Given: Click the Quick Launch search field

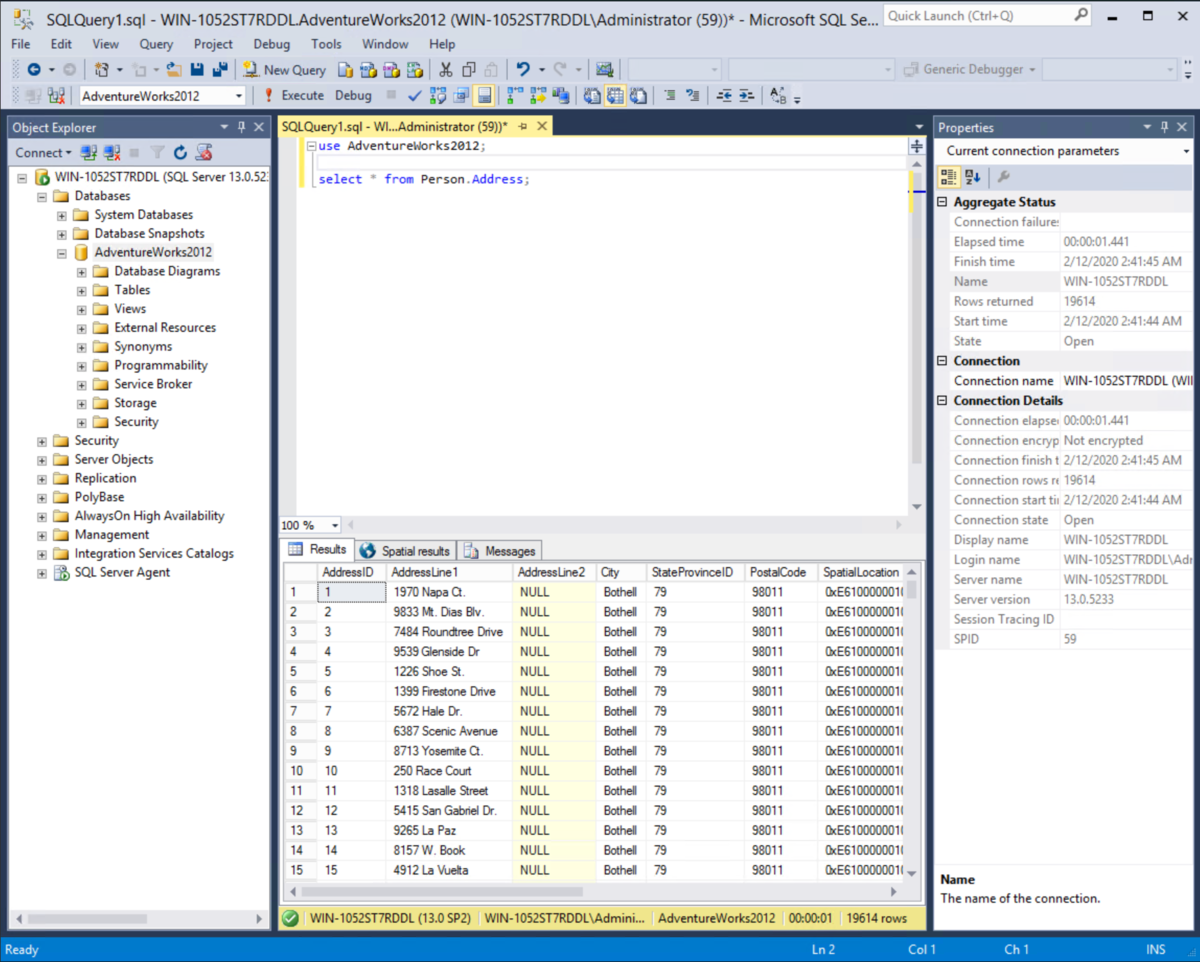Looking at the screenshot, I should [987, 16].
